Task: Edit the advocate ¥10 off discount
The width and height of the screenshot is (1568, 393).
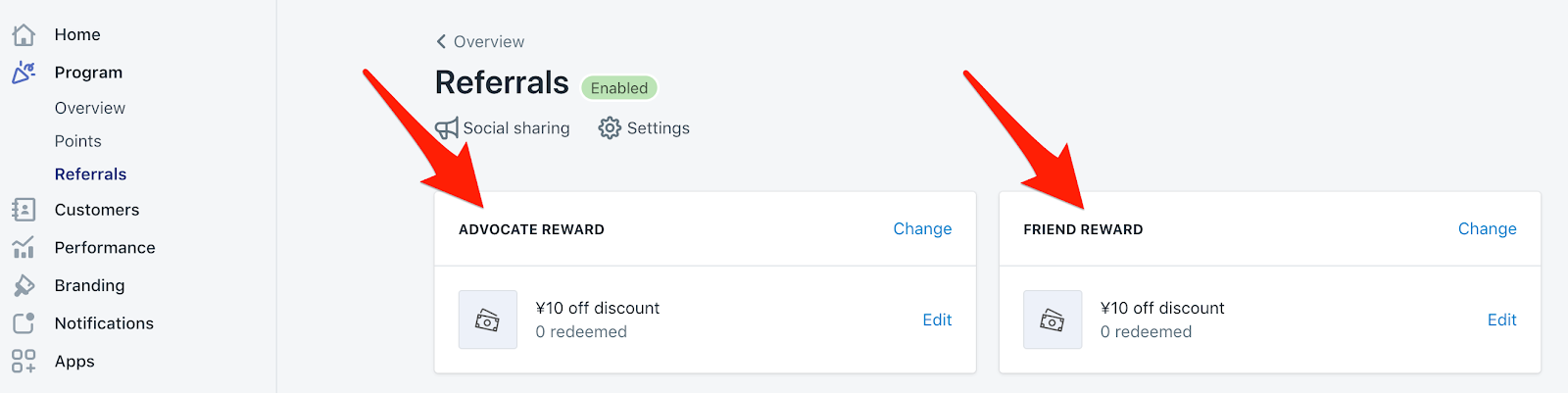Action: (937, 320)
